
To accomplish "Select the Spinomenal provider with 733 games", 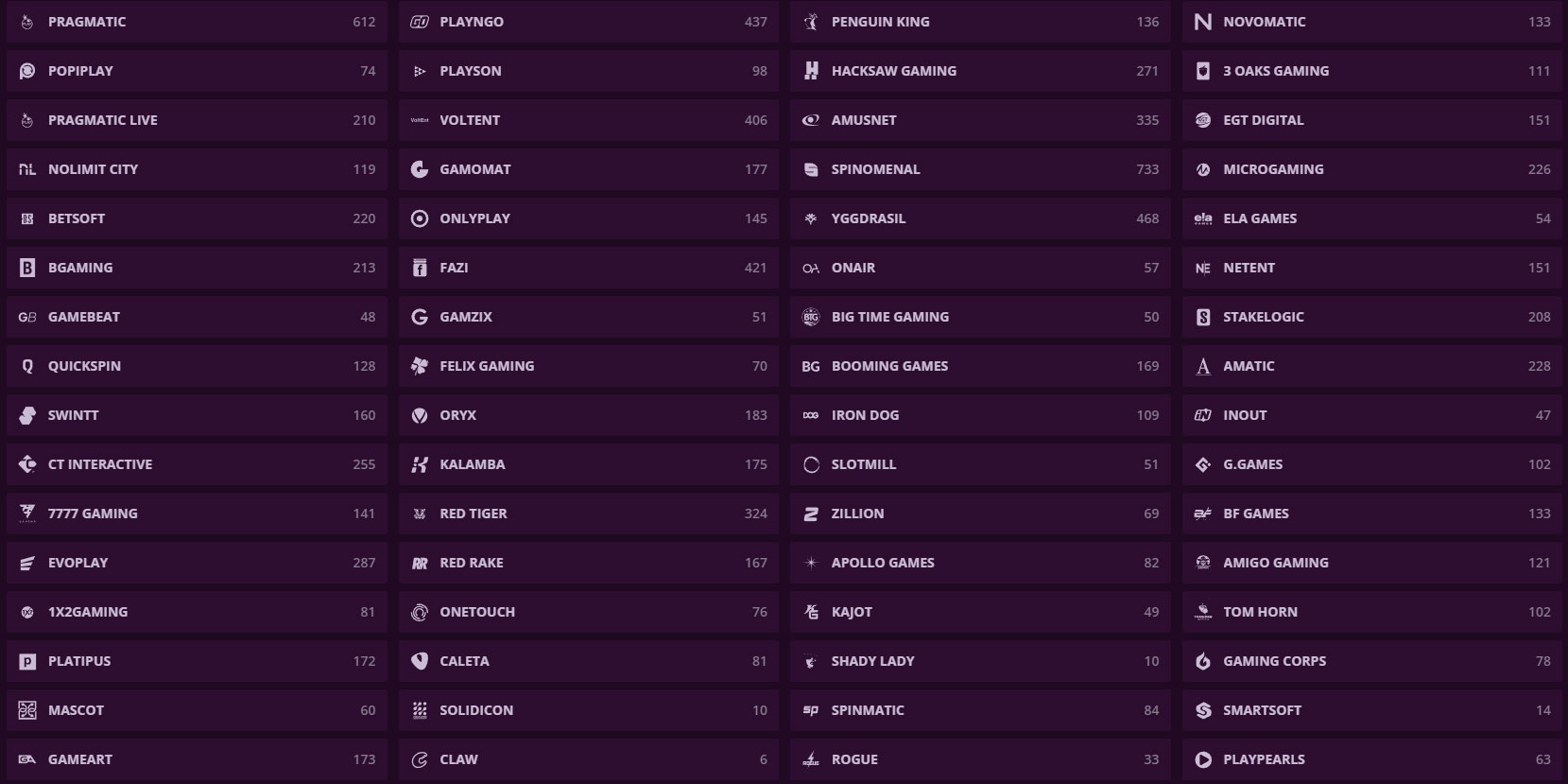I will pos(980,169).
